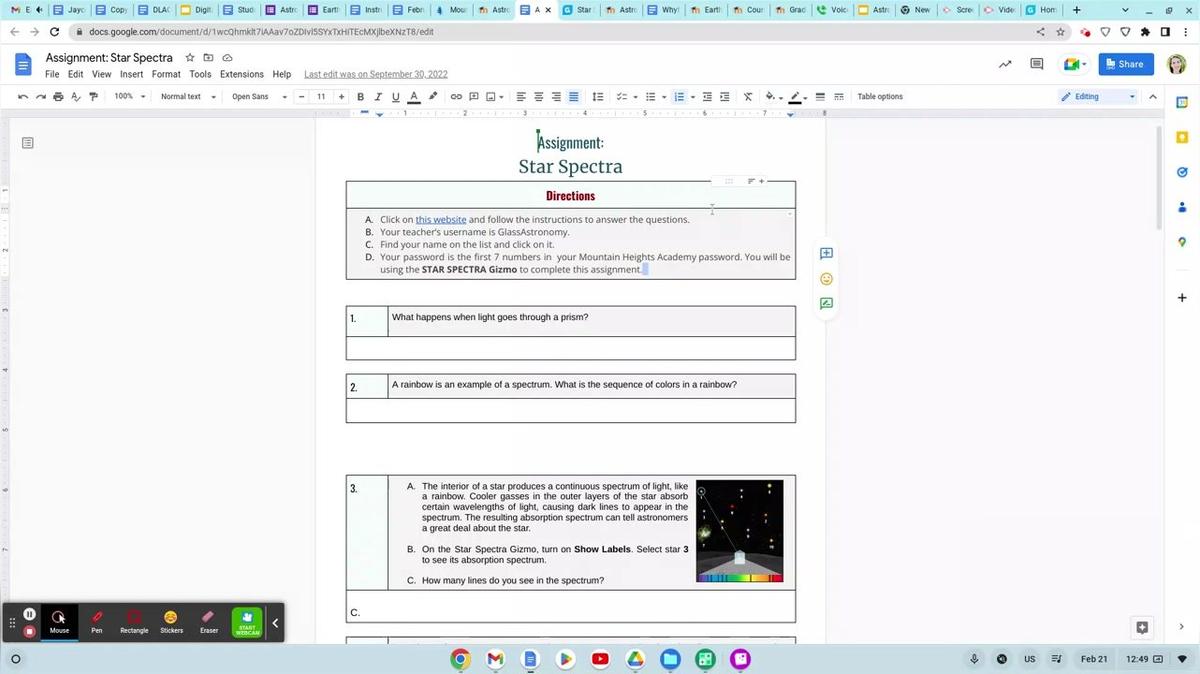Expand the Normal text style dropdown
1200x674 pixels.
[x=188, y=97]
